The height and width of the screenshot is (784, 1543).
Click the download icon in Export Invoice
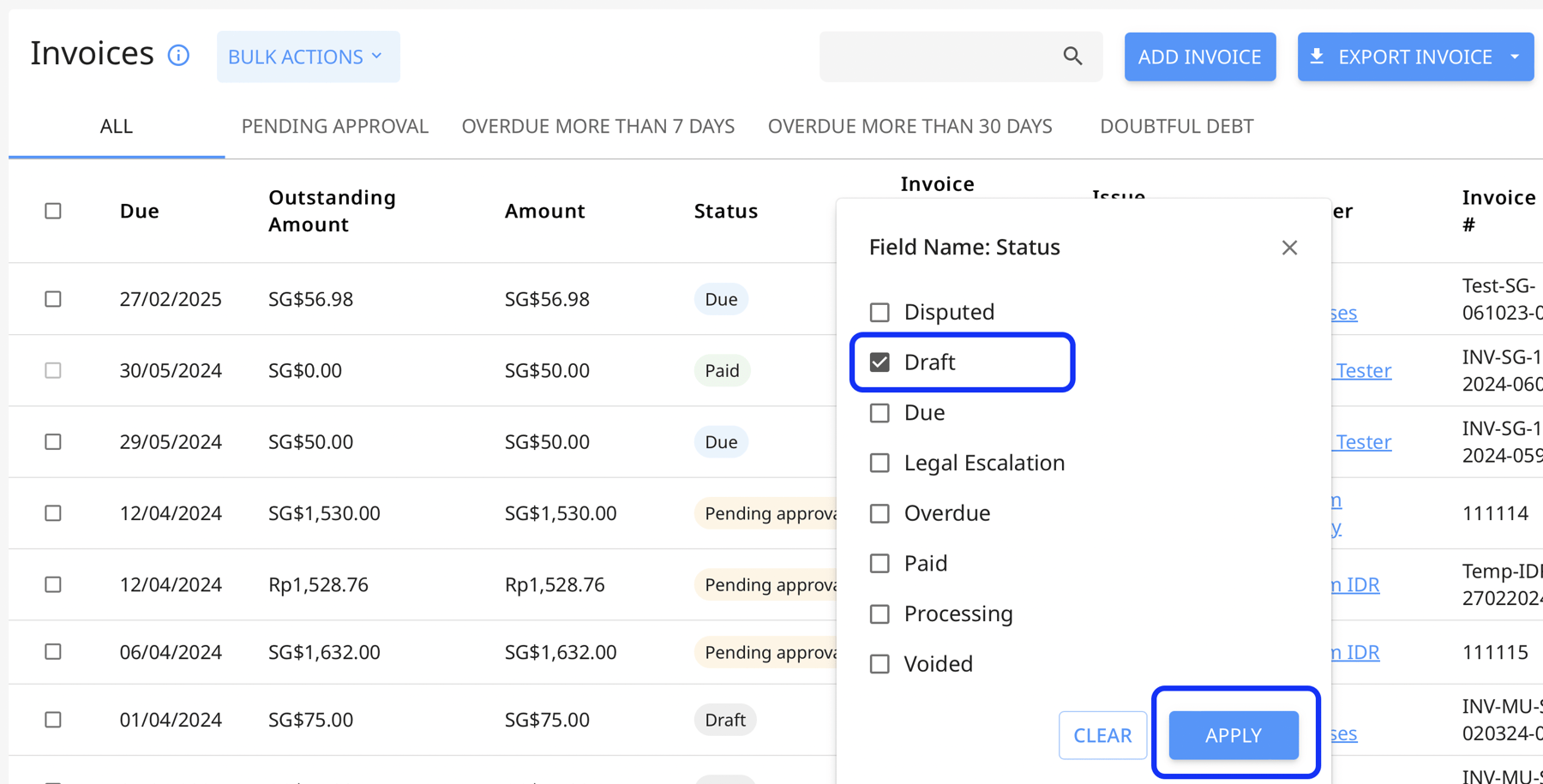coord(1318,57)
